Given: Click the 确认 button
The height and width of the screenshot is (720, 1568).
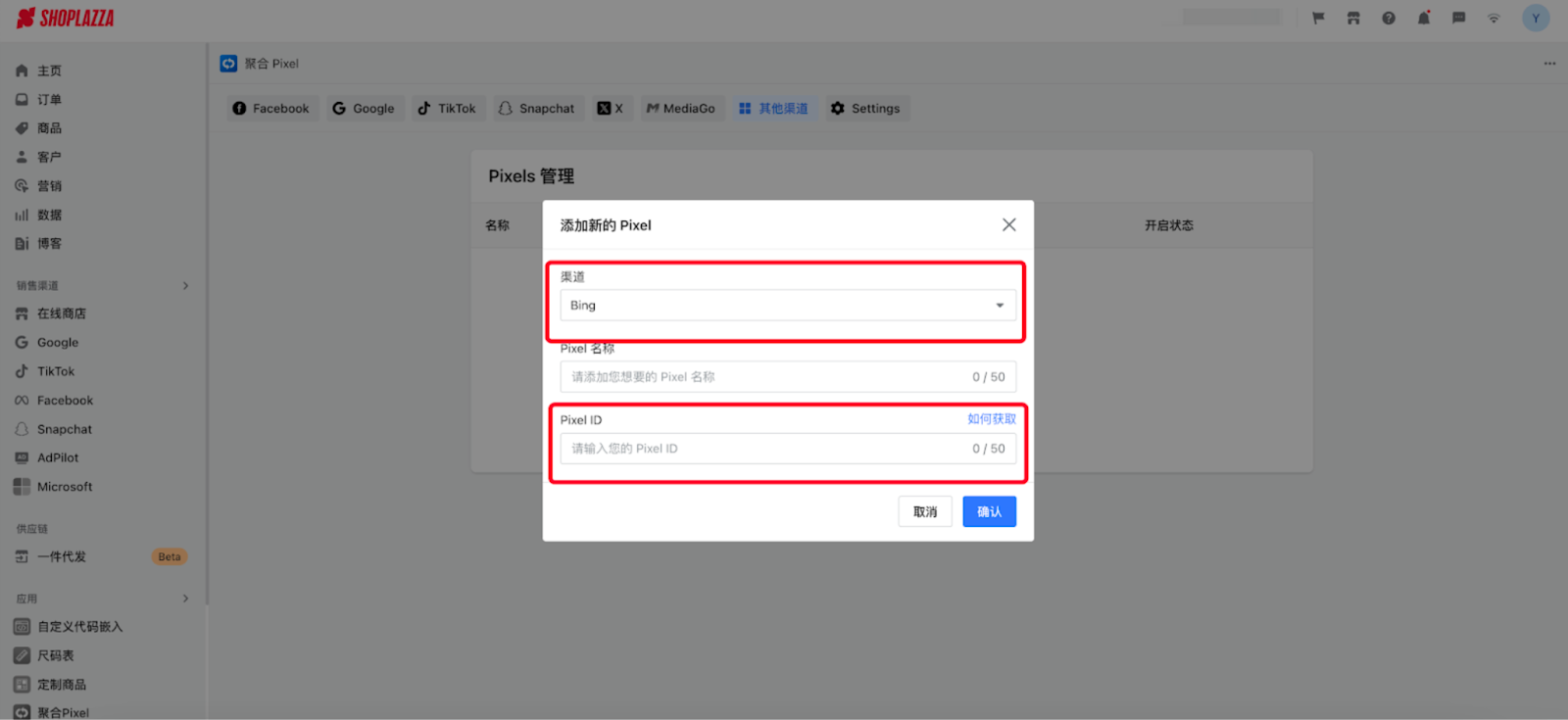Looking at the screenshot, I should (x=989, y=511).
